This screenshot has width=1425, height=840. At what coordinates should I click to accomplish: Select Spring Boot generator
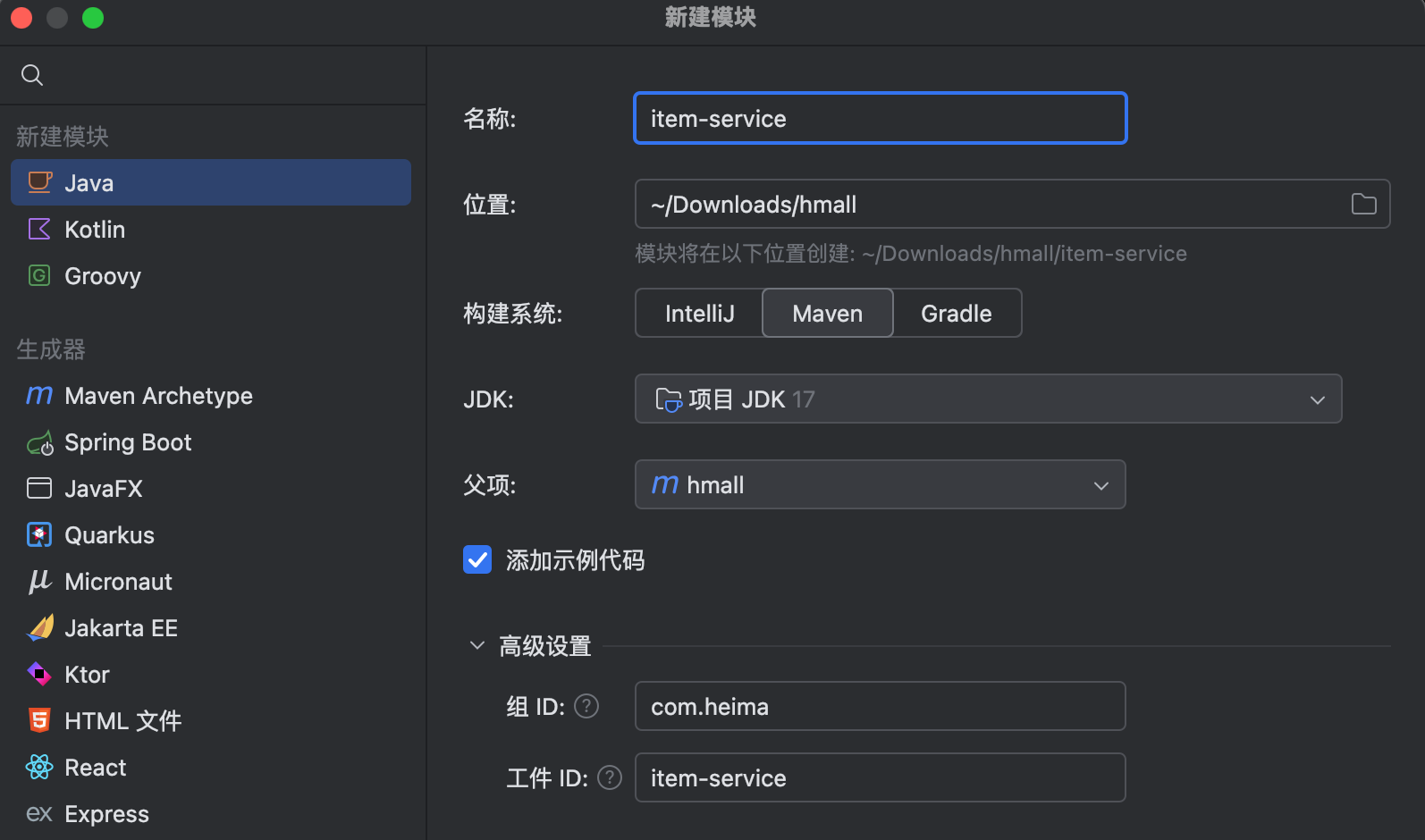click(211, 441)
